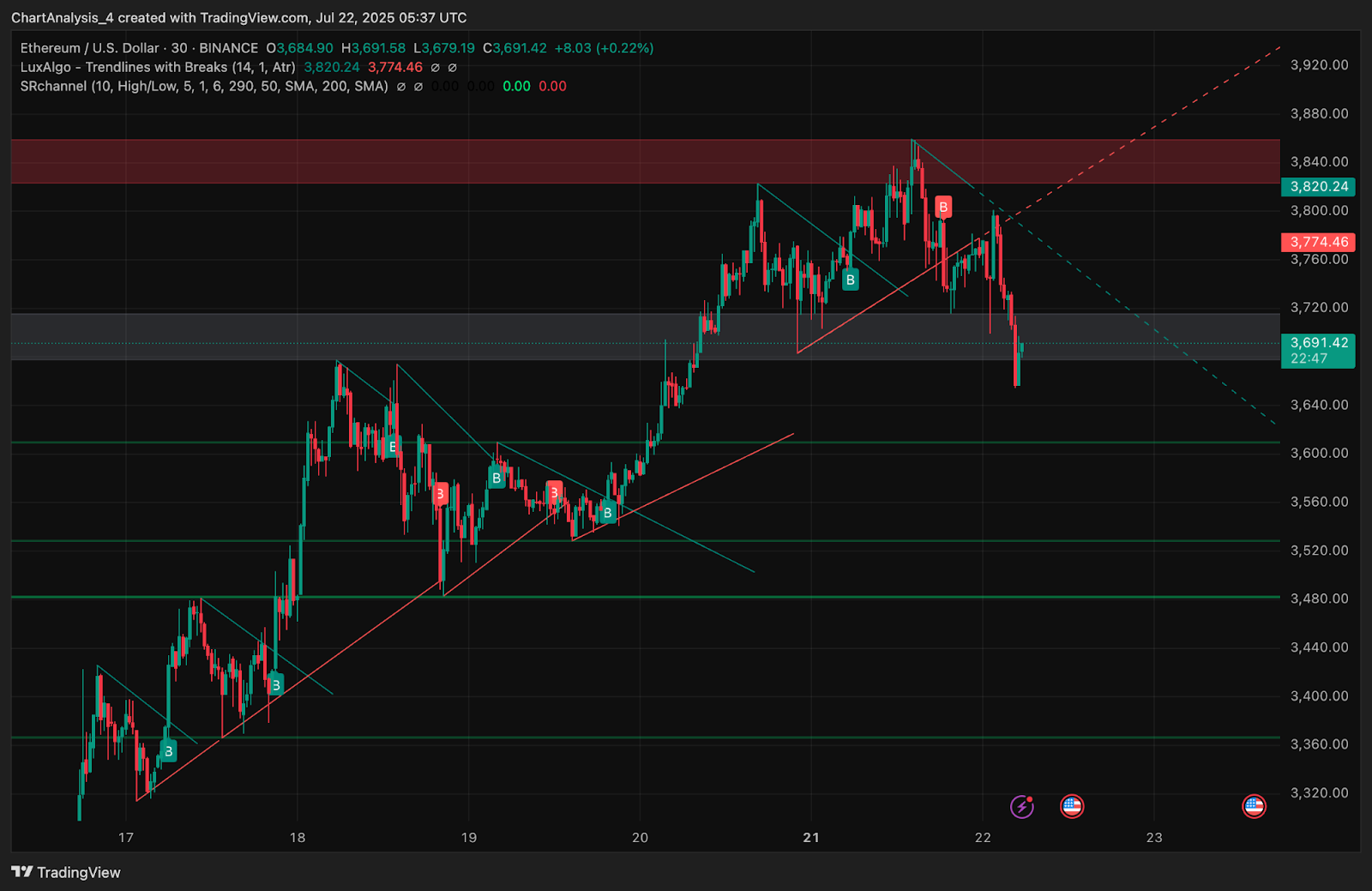Viewport: 1372px width, 891px height.
Task: Click the bold date 21 on time axis
Action: pyautogui.click(x=811, y=838)
